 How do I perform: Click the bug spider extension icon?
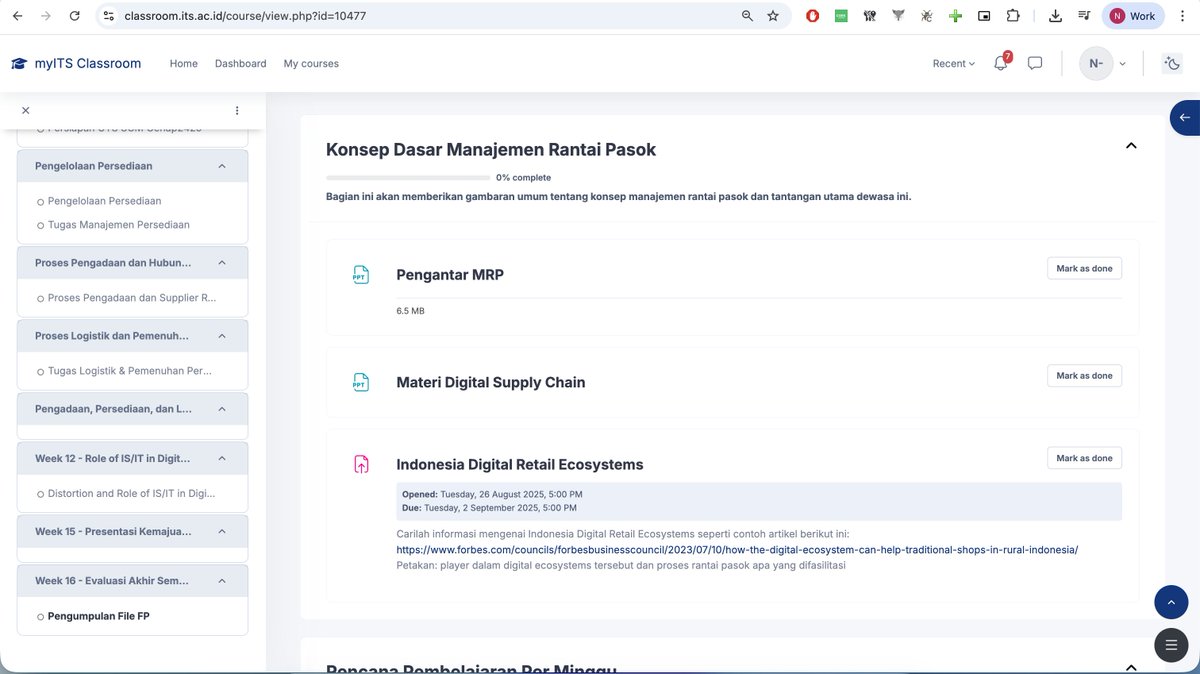point(927,16)
